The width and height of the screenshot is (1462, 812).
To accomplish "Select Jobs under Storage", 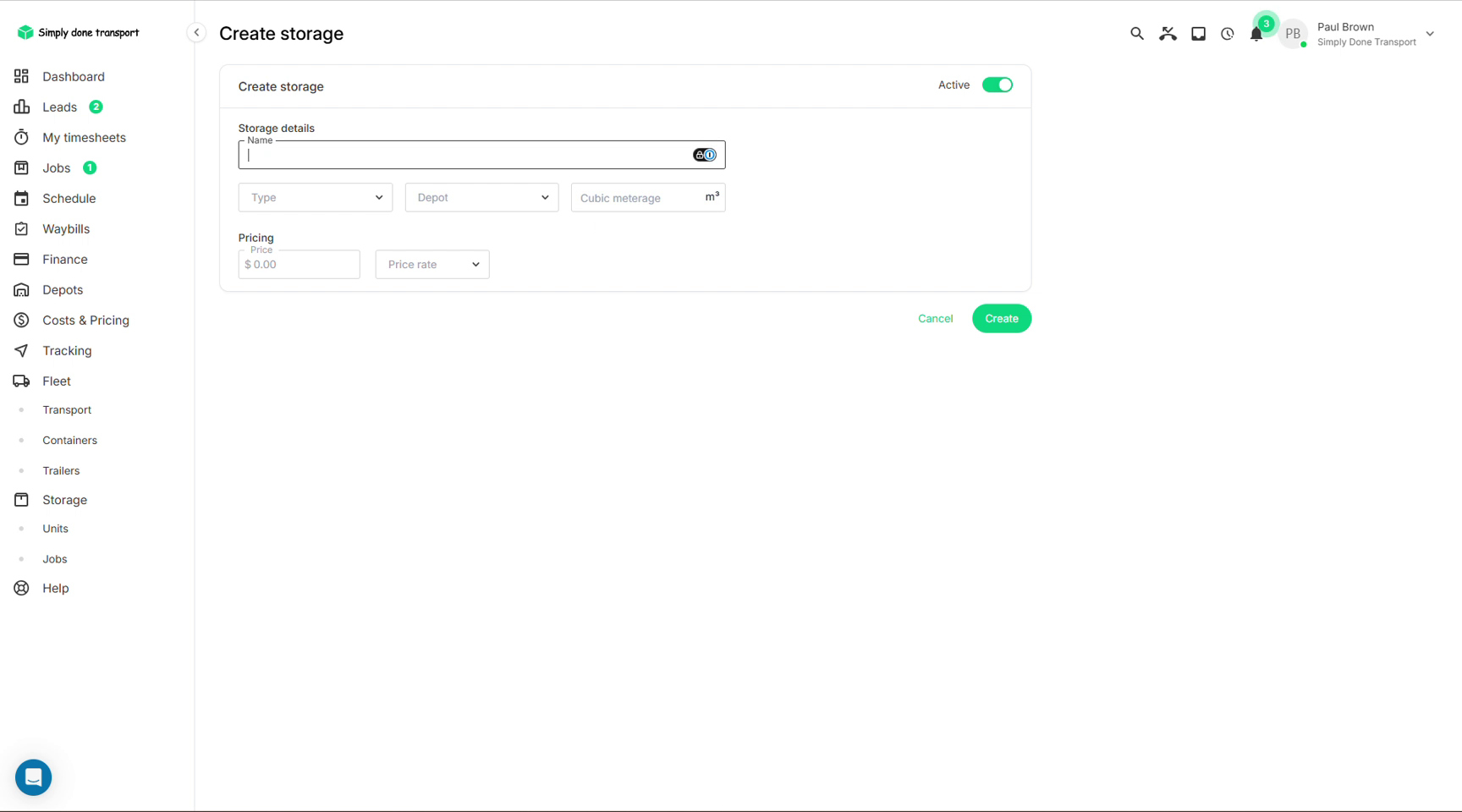I will tap(55, 559).
